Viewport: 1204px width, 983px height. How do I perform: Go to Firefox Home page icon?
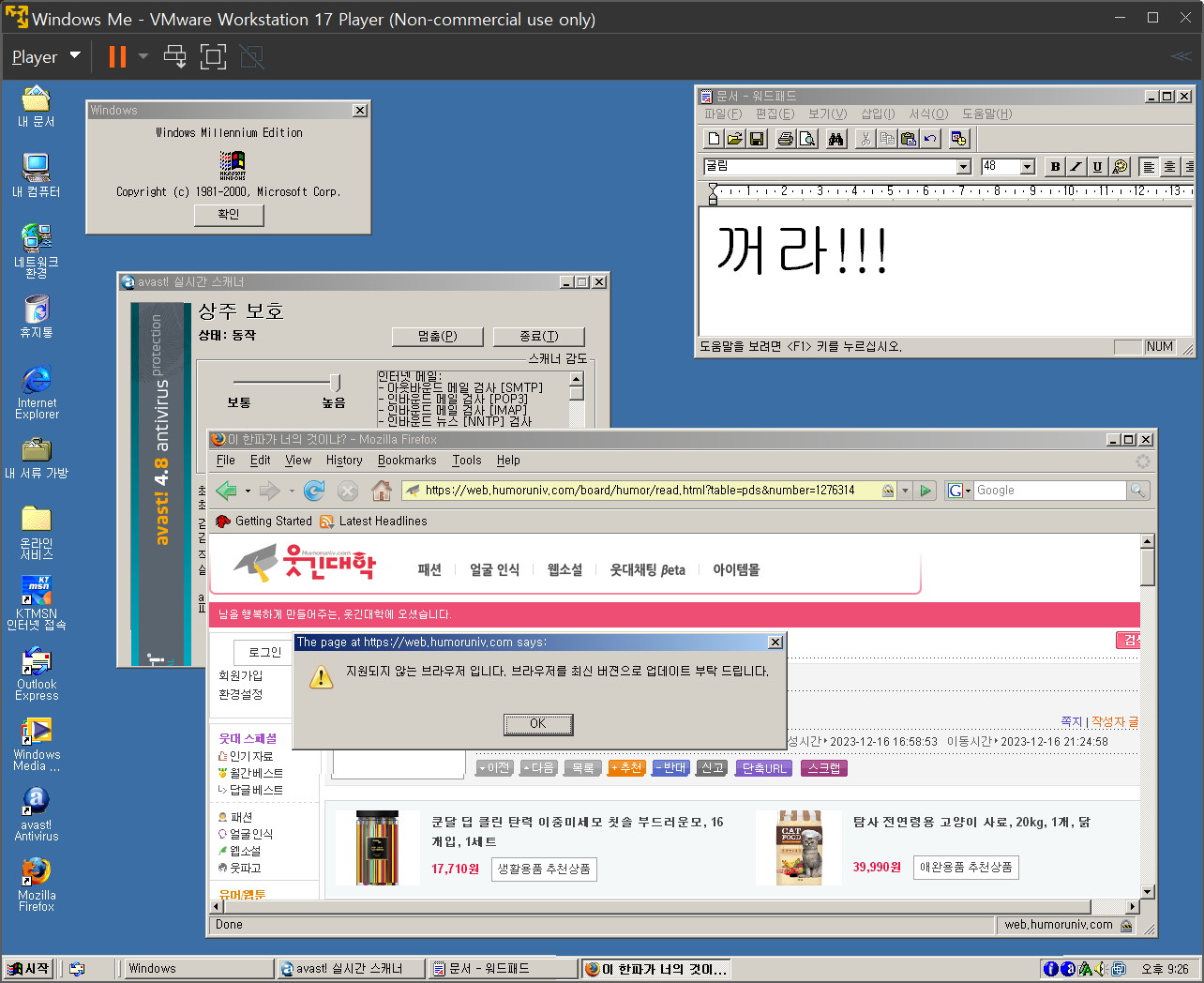click(381, 491)
